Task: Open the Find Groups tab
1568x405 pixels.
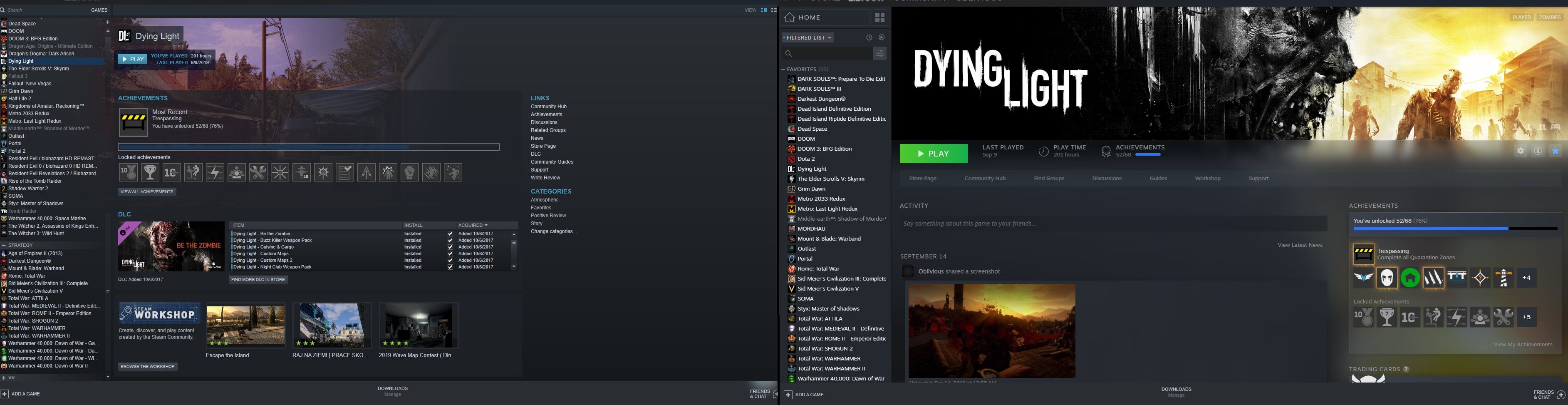Action: pos(1049,179)
